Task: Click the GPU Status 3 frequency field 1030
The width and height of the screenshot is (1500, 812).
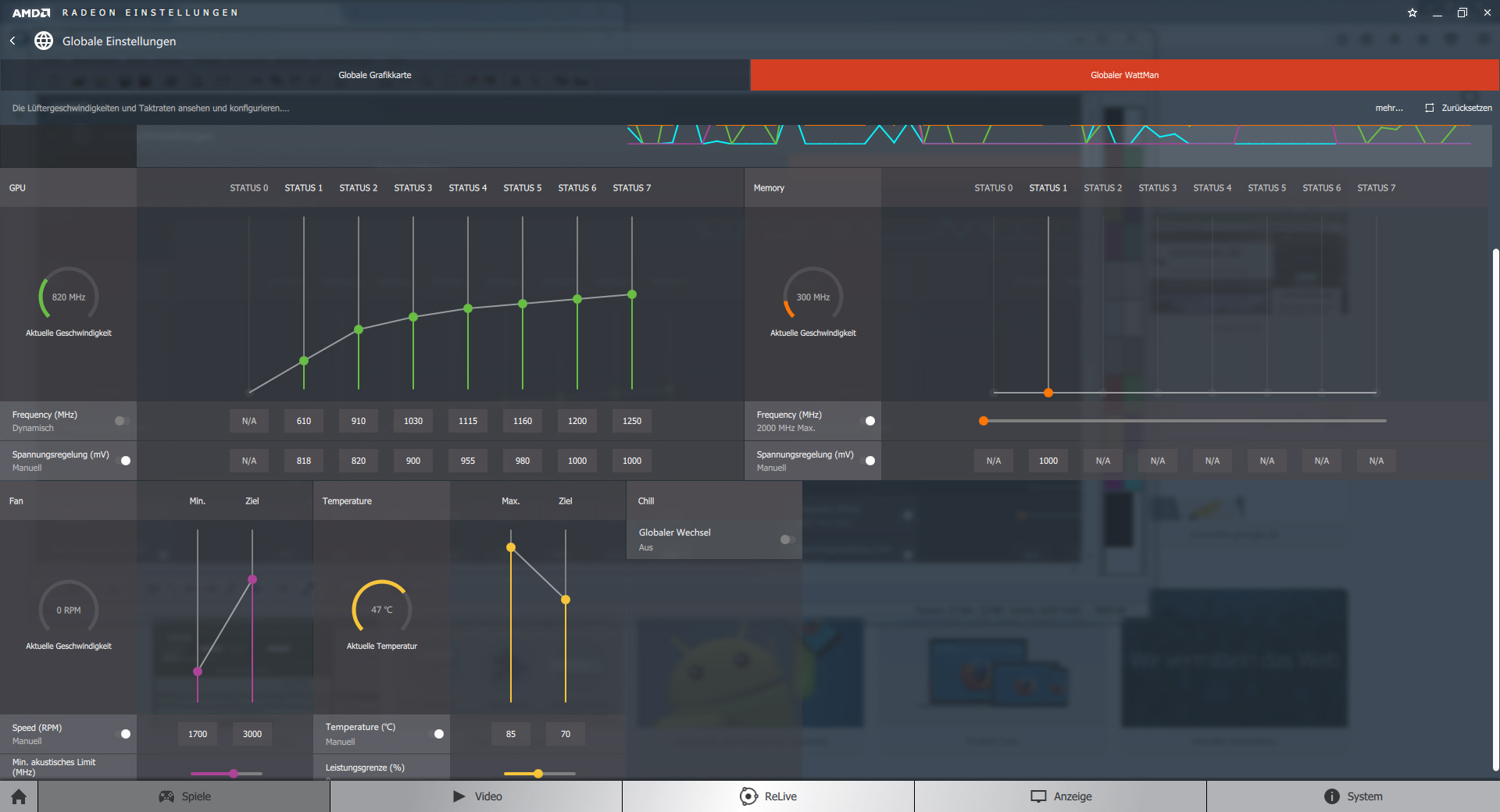Action: tap(413, 421)
